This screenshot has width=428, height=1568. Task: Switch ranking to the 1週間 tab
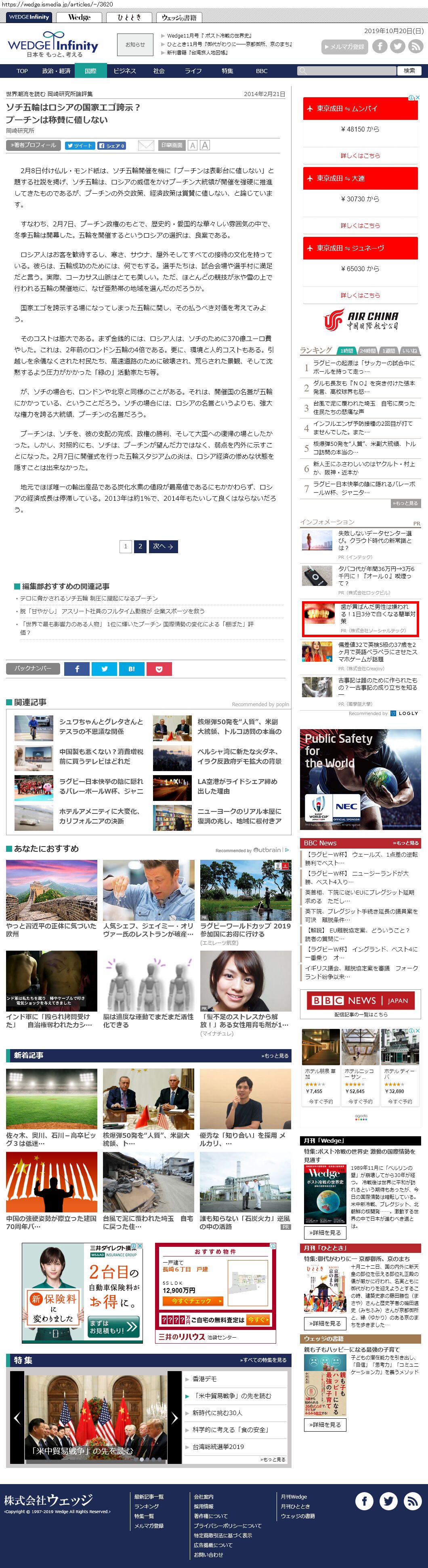(388, 351)
